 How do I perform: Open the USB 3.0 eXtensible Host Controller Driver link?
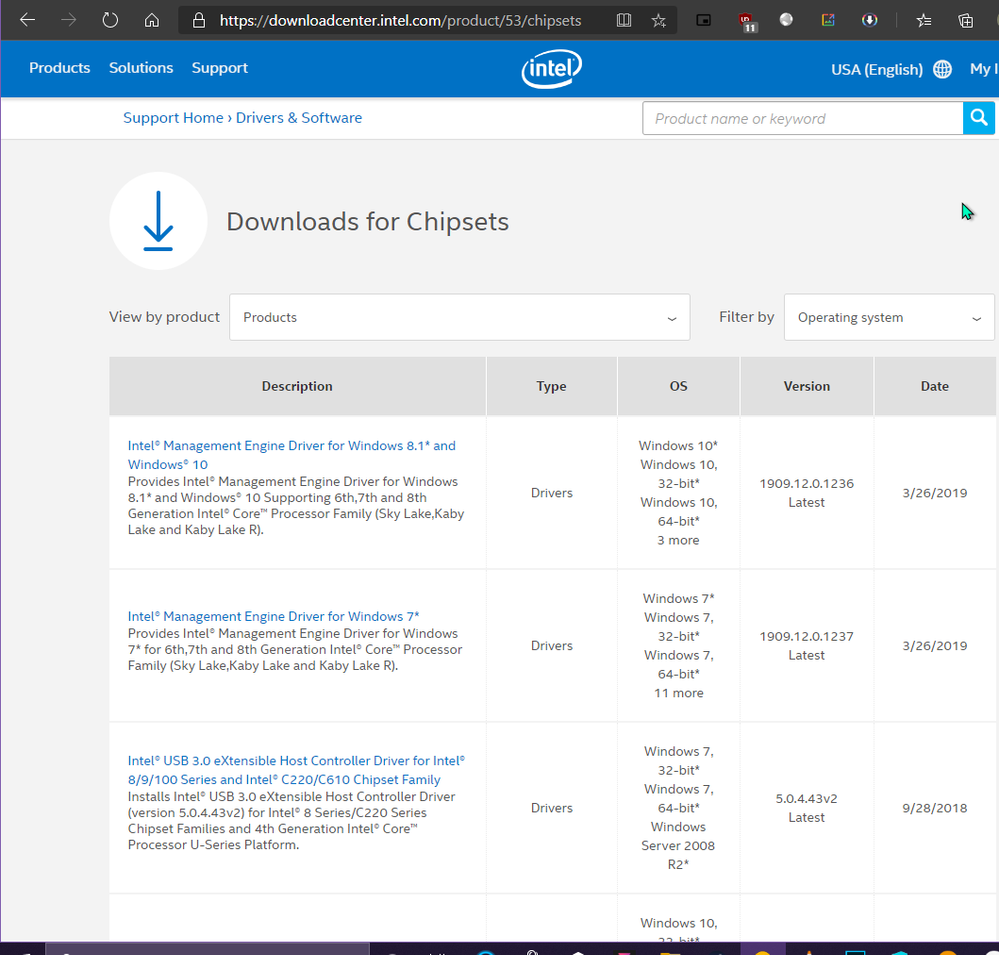[x=295, y=770]
